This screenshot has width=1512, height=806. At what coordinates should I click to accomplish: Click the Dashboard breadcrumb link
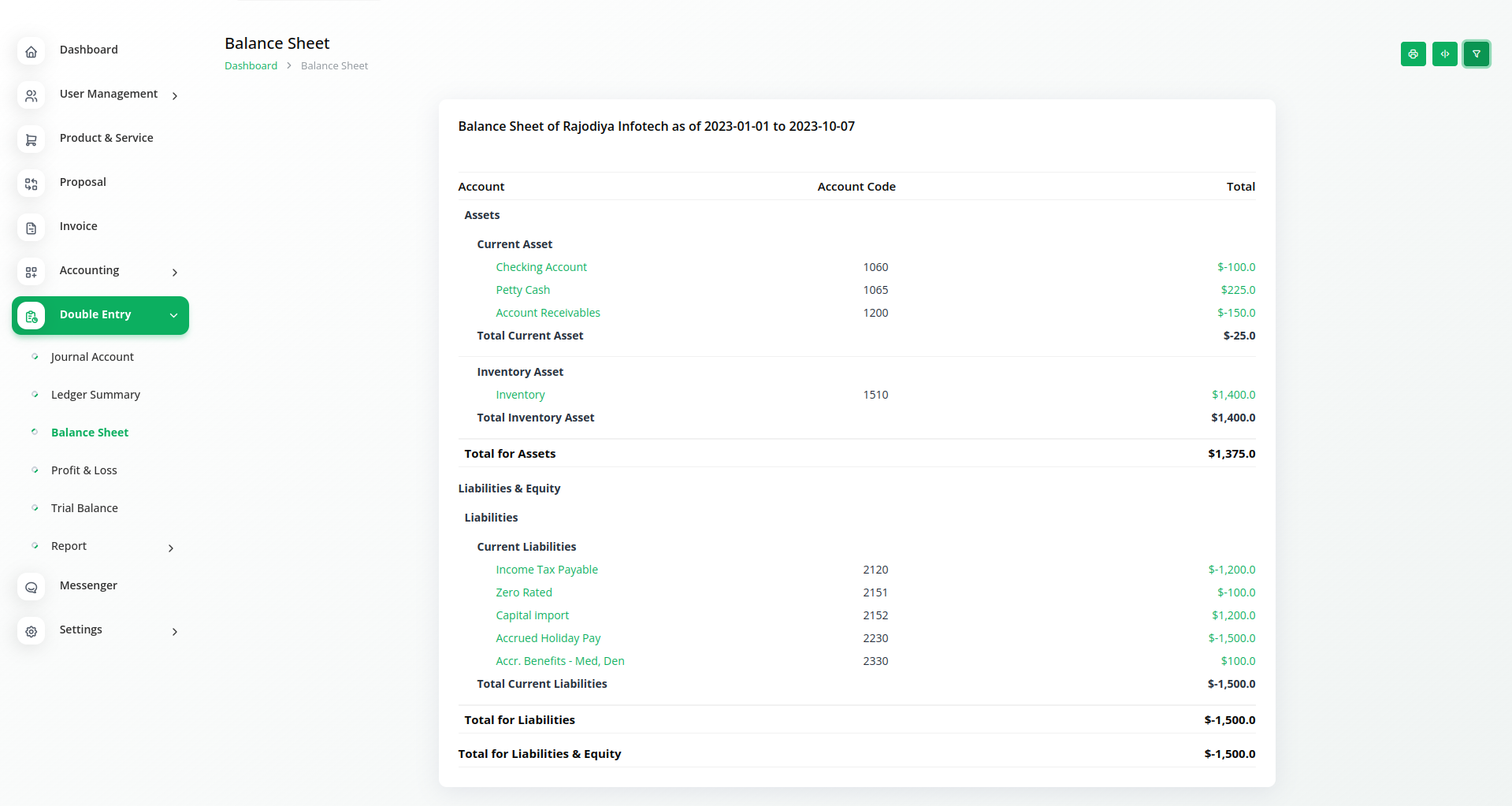point(251,66)
